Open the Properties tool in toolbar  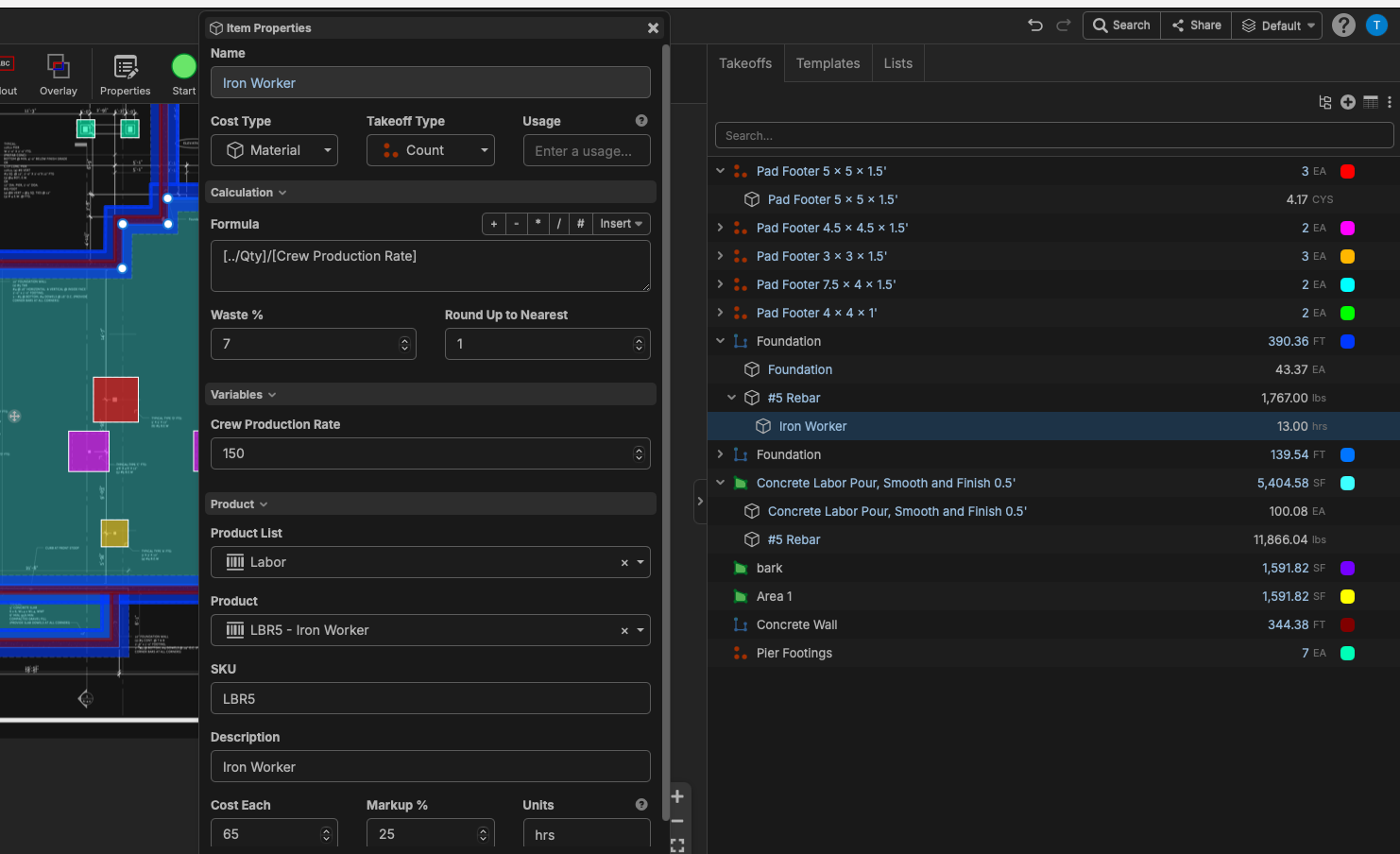coord(125,67)
